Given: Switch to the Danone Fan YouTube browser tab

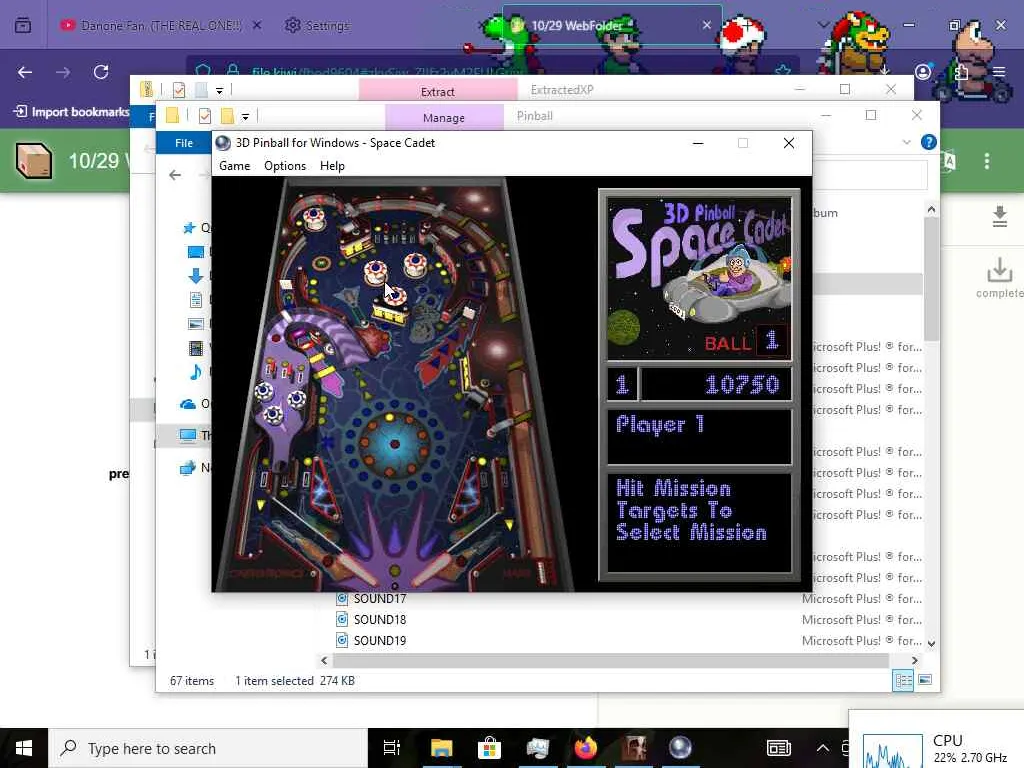Looking at the screenshot, I should coord(160,25).
